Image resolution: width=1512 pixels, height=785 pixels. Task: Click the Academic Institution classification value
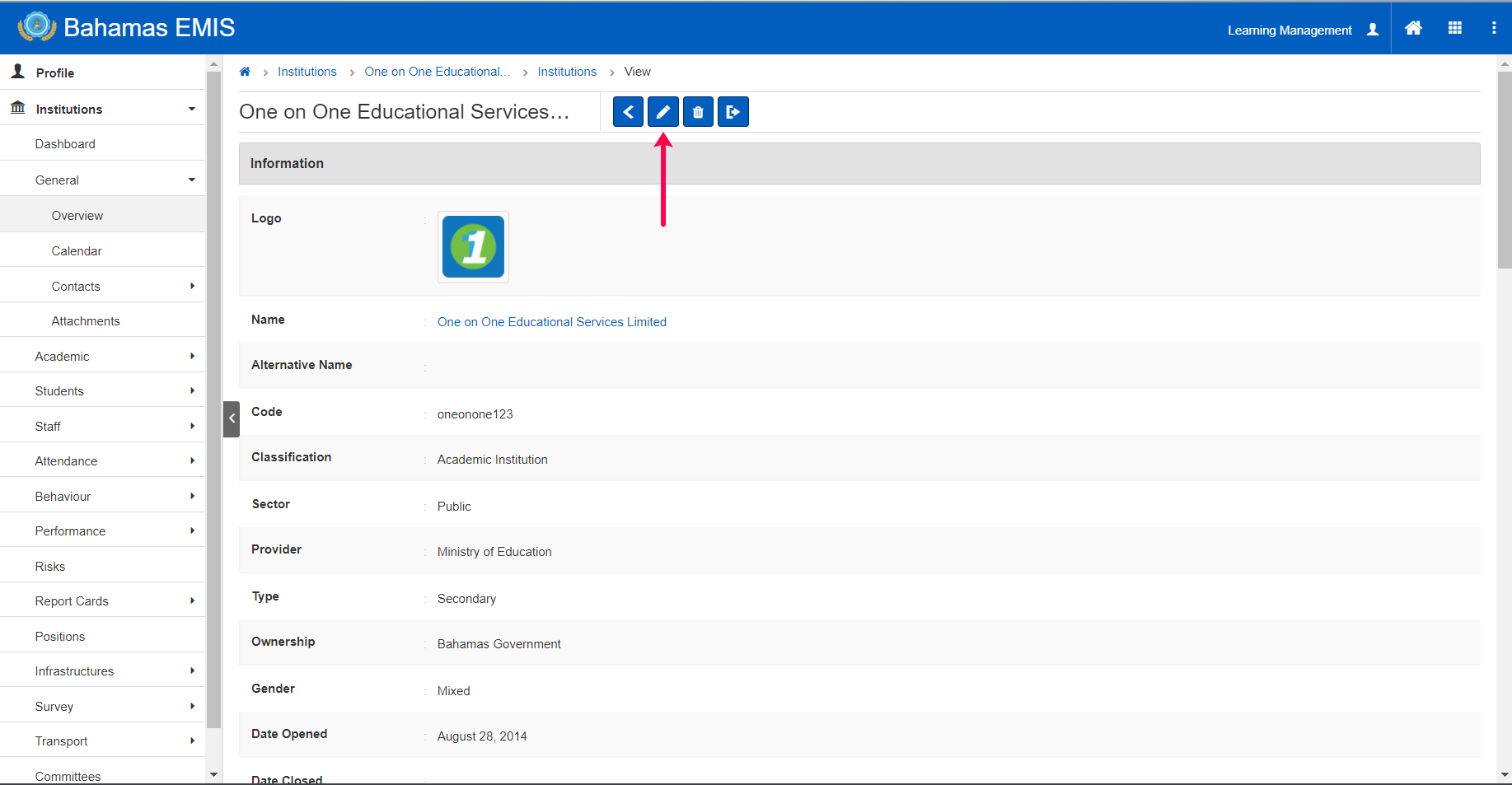[x=493, y=460]
